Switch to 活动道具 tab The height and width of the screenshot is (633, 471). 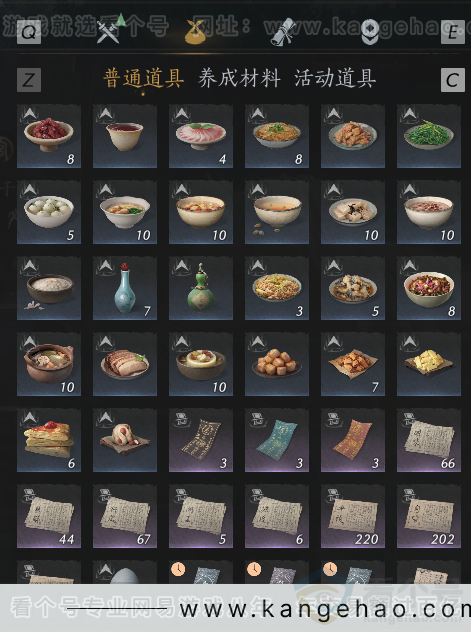click(x=335, y=78)
